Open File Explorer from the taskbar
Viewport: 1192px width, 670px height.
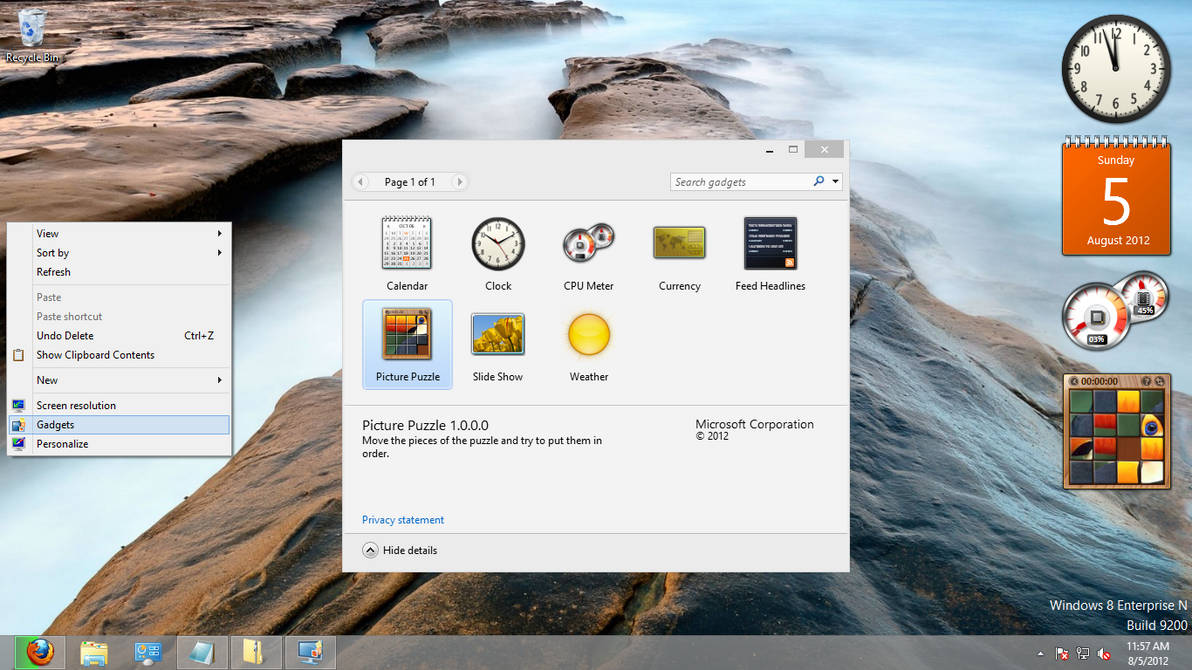(x=94, y=653)
